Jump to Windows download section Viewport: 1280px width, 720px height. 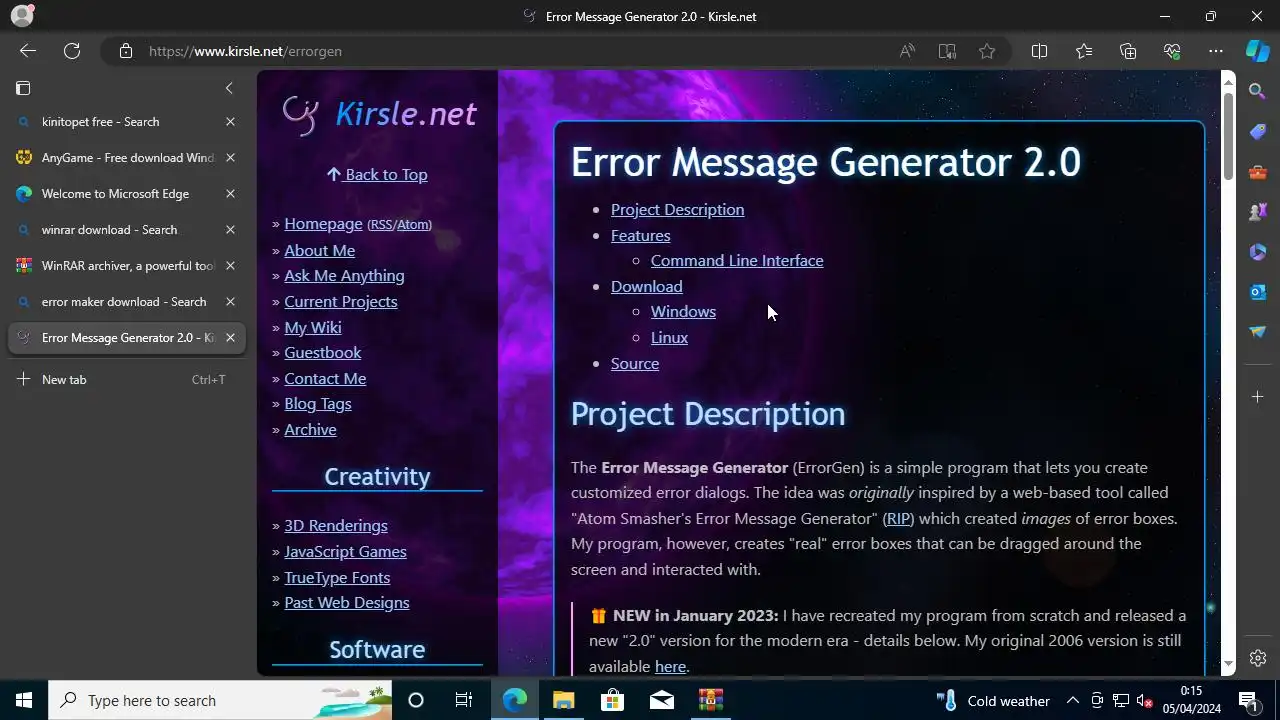(683, 312)
